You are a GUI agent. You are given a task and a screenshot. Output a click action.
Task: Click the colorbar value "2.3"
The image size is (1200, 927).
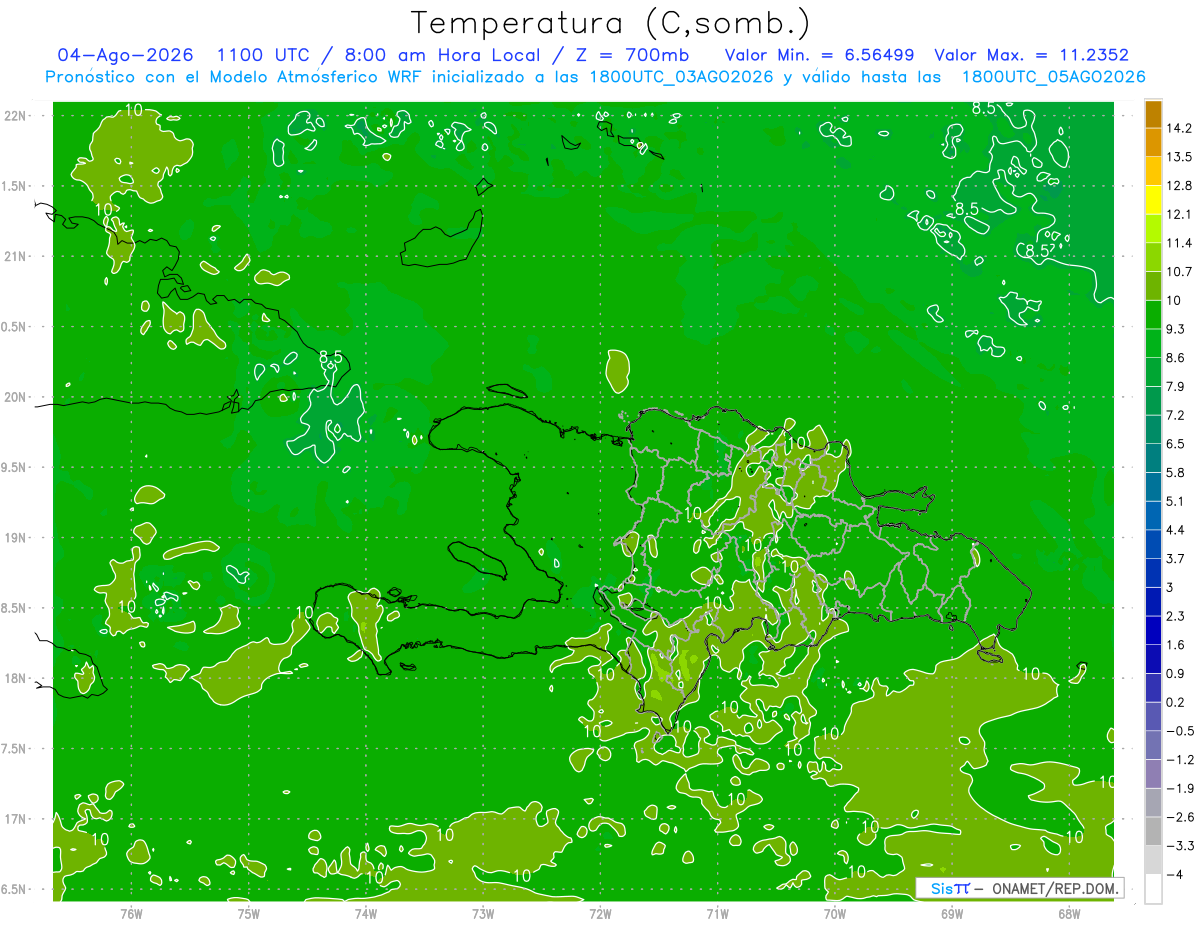(1176, 616)
